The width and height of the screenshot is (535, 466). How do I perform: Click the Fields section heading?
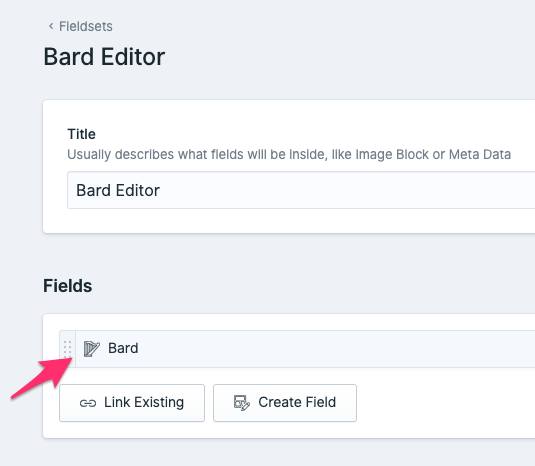[x=68, y=286]
